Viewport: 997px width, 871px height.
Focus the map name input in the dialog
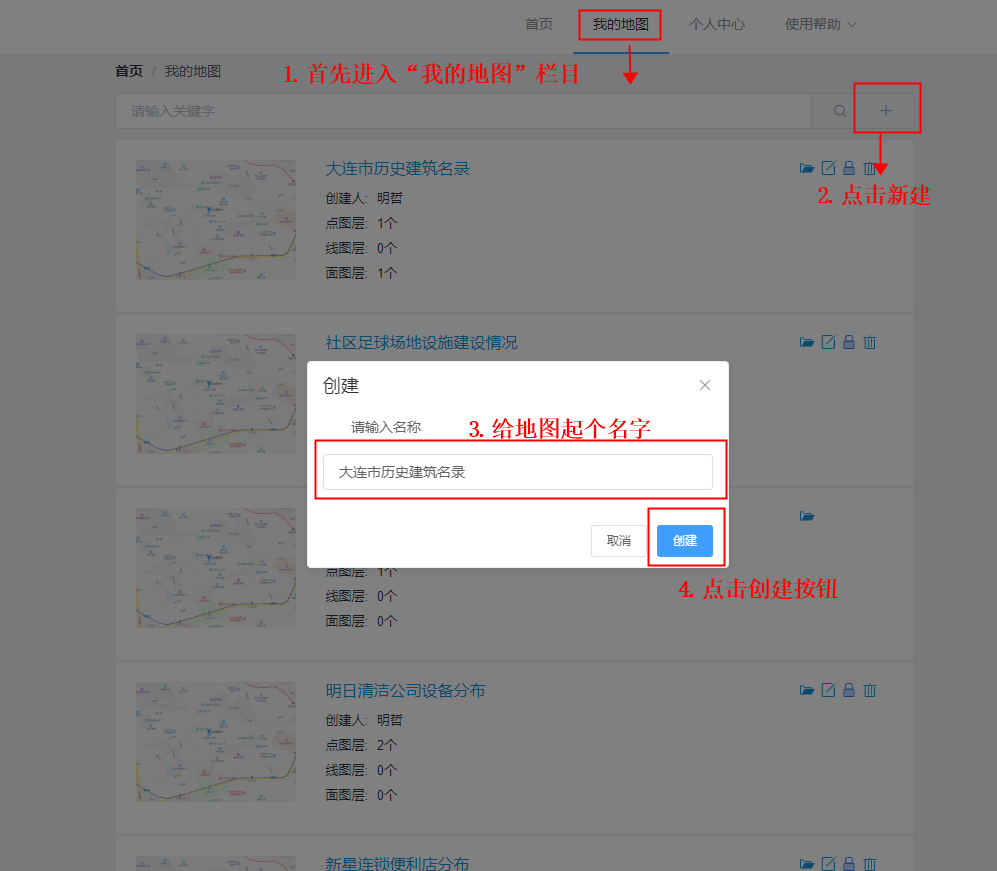[x=518, y=472]
